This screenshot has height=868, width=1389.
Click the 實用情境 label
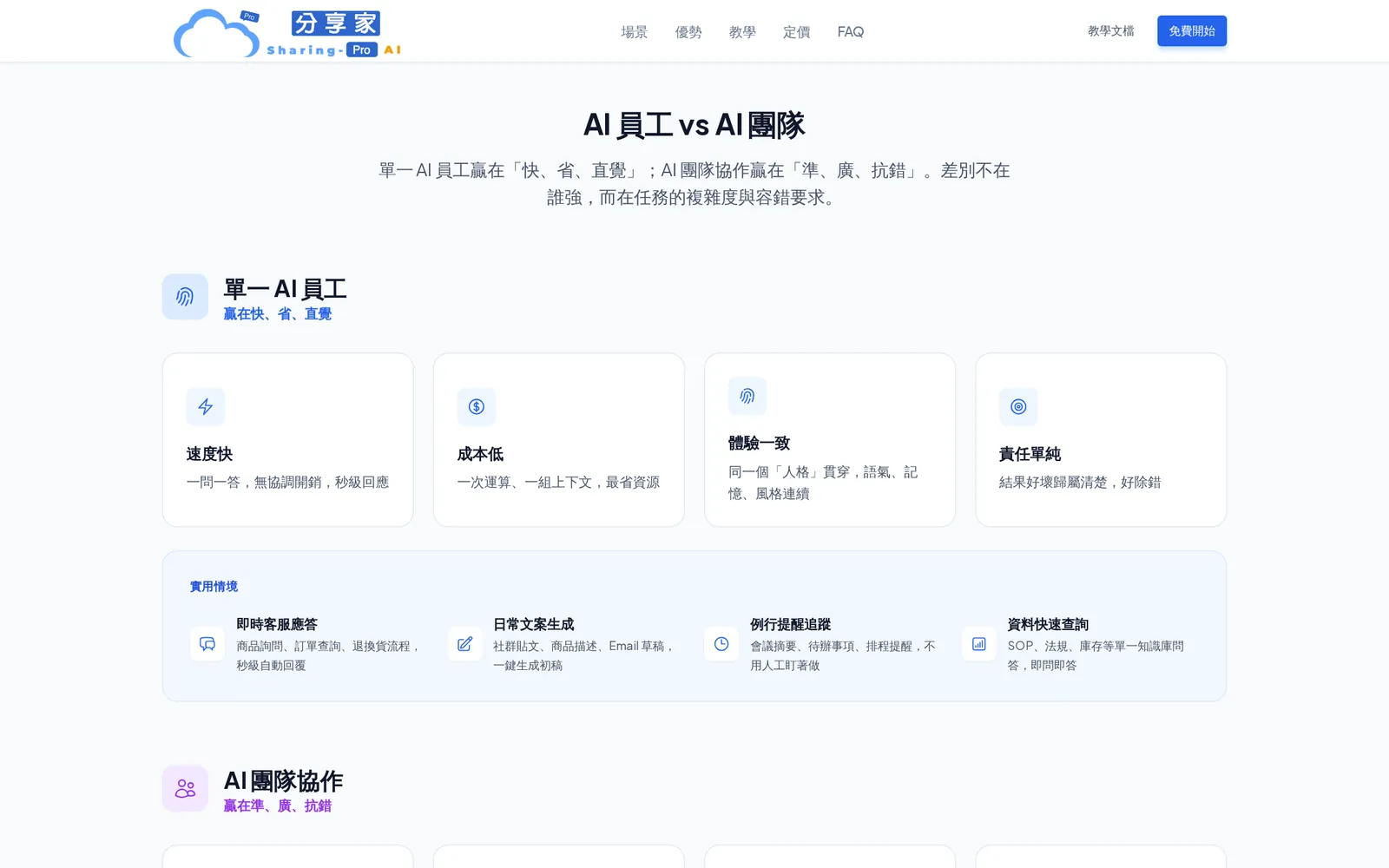click(214, 587)
